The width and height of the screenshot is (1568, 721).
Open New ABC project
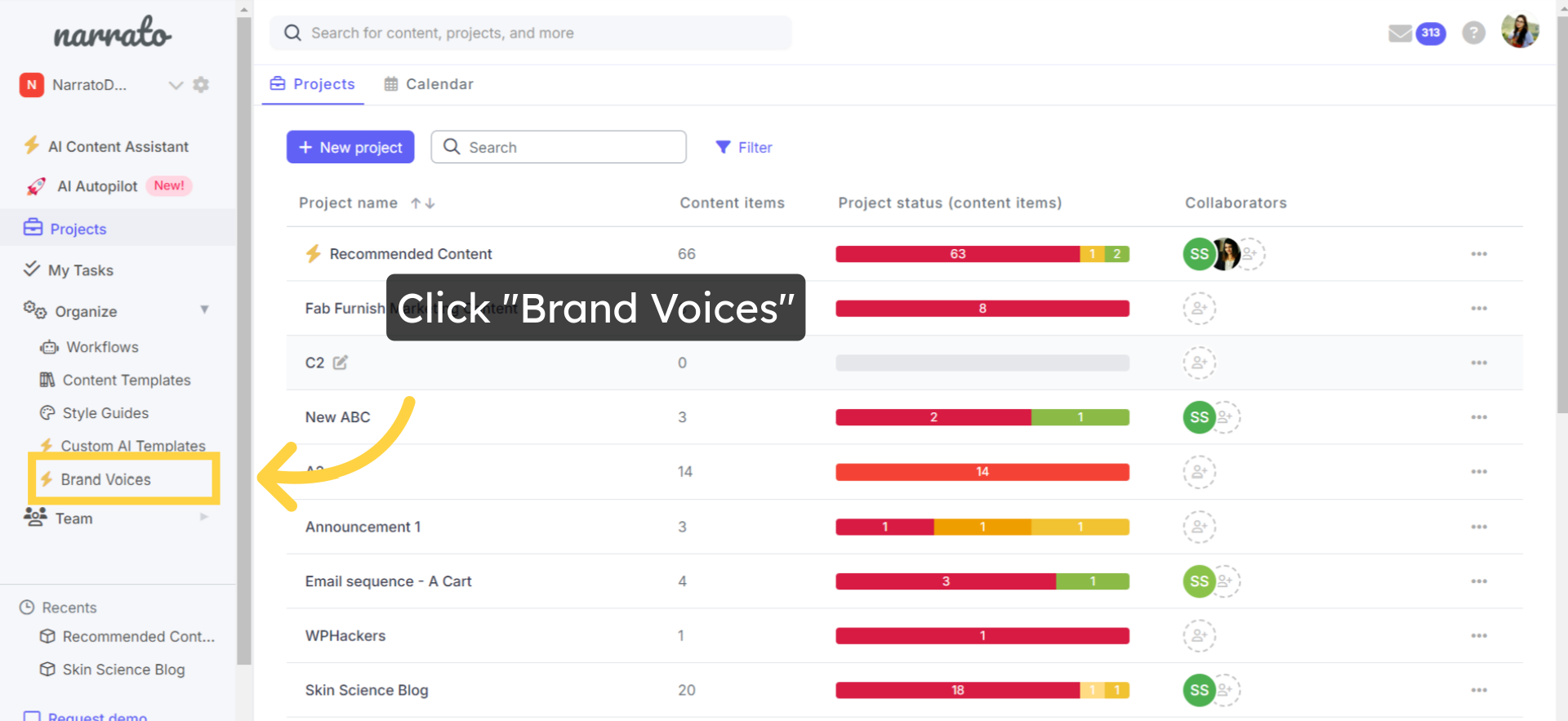(337, 417)
